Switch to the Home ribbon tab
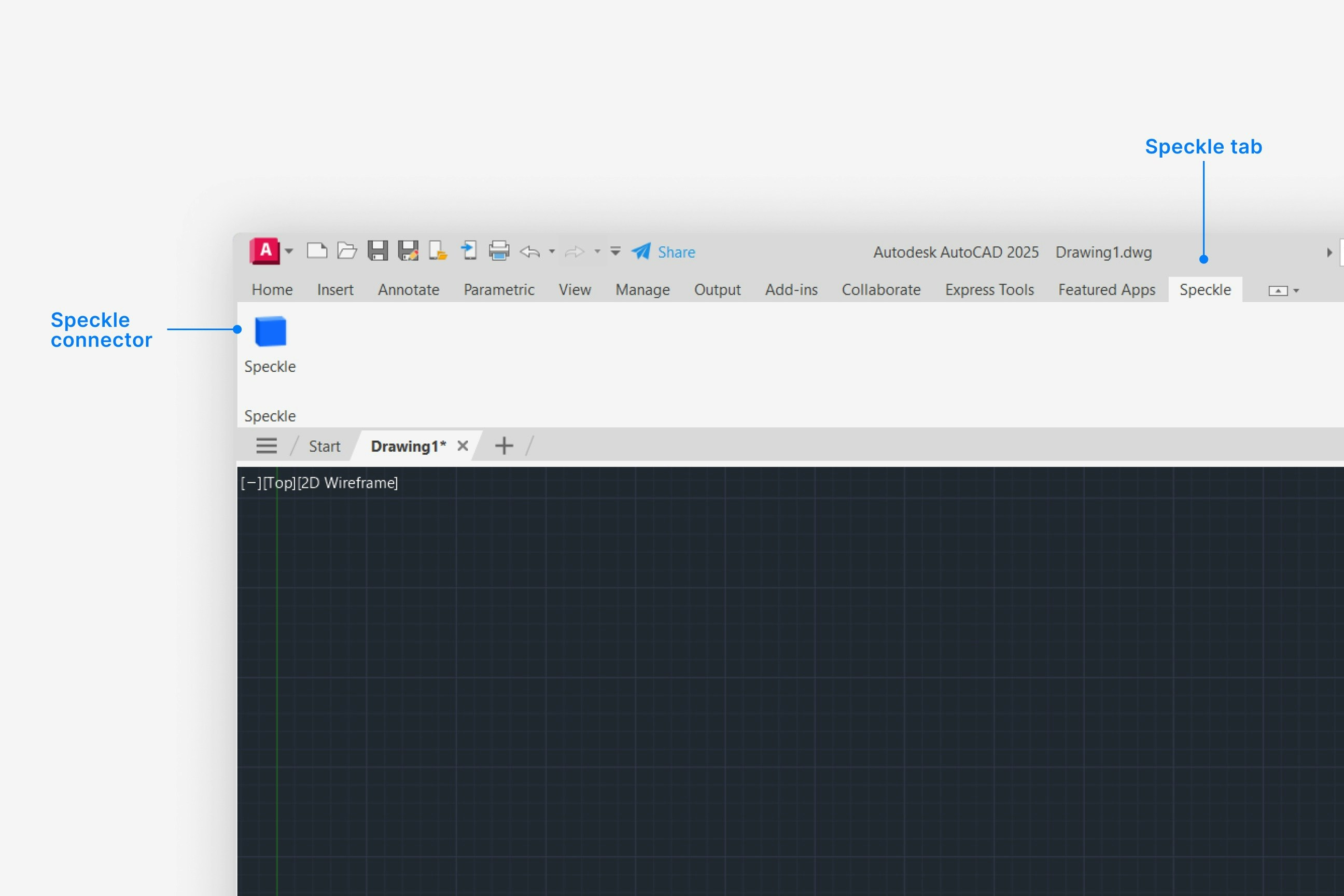1344x896 pixels. [x=272, y=290]
